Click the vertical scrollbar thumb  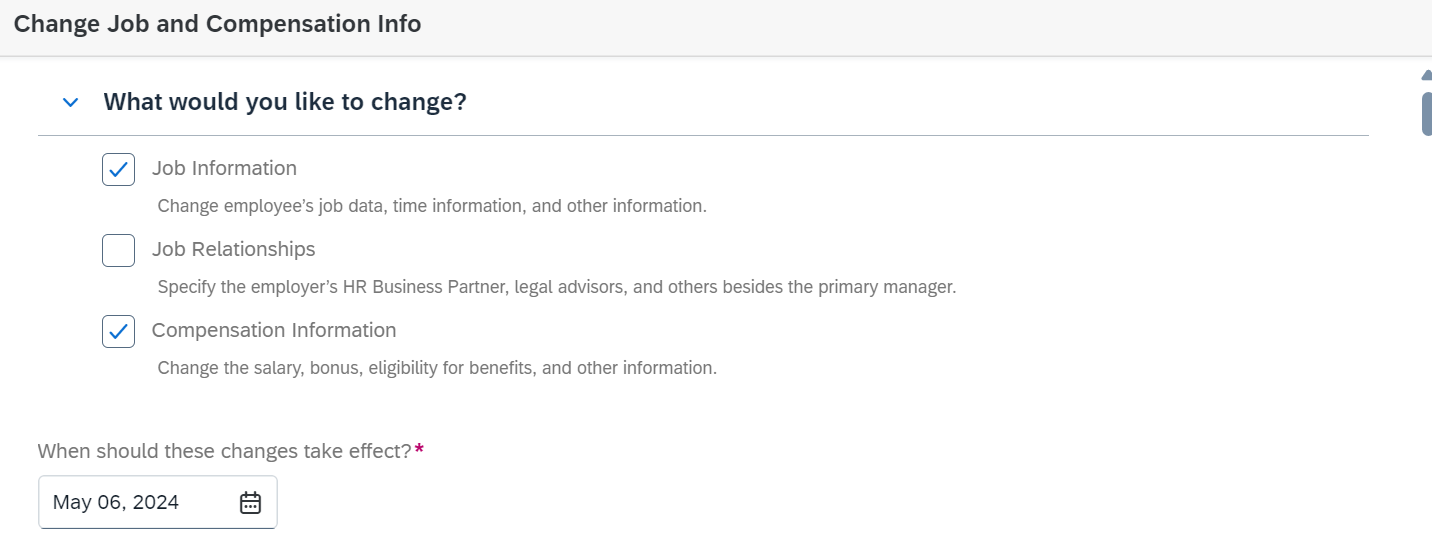pyautogui.click(x=1427, y=112)
